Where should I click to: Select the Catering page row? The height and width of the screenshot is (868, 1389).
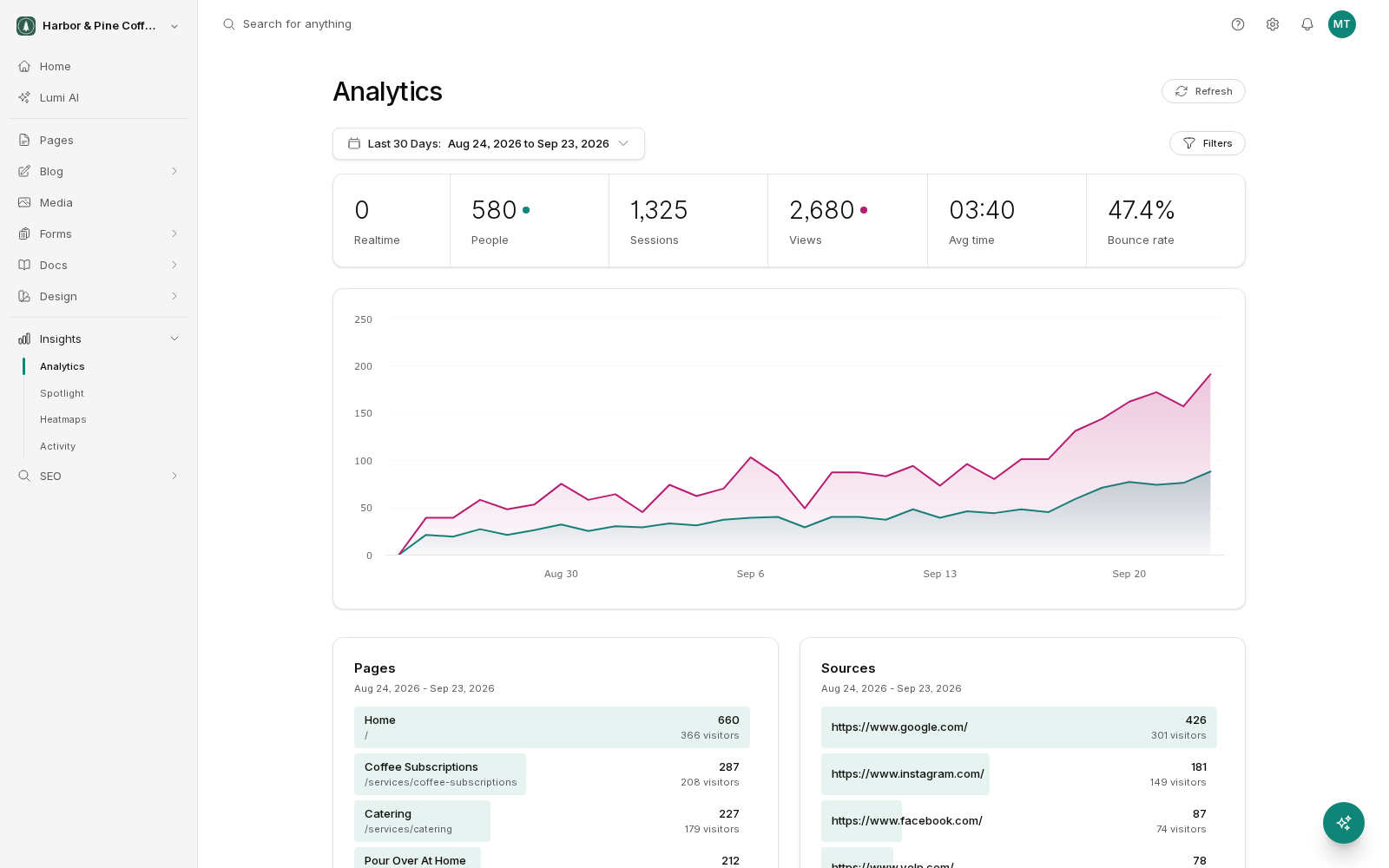(552, 821)
